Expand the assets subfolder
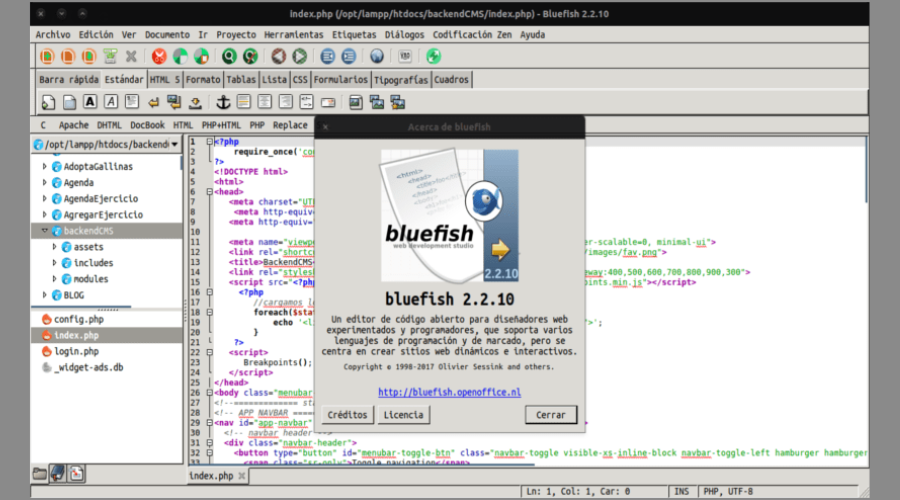 [x=55, y=247]
